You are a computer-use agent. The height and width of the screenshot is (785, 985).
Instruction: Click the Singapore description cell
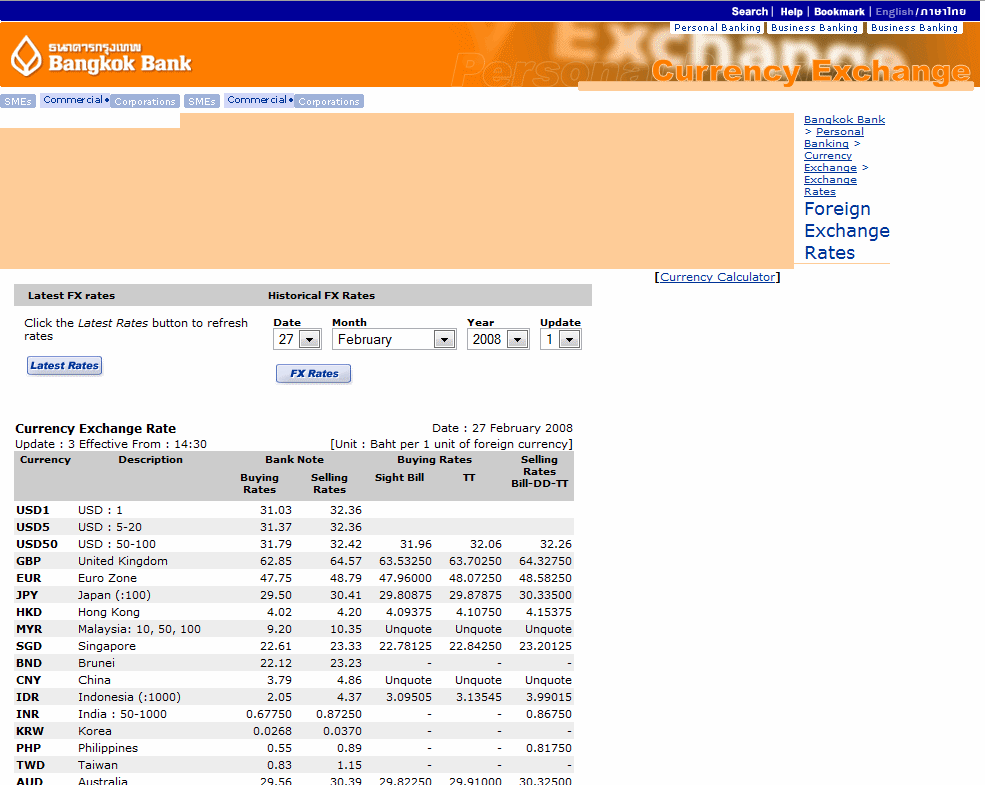tap(107, 646)
